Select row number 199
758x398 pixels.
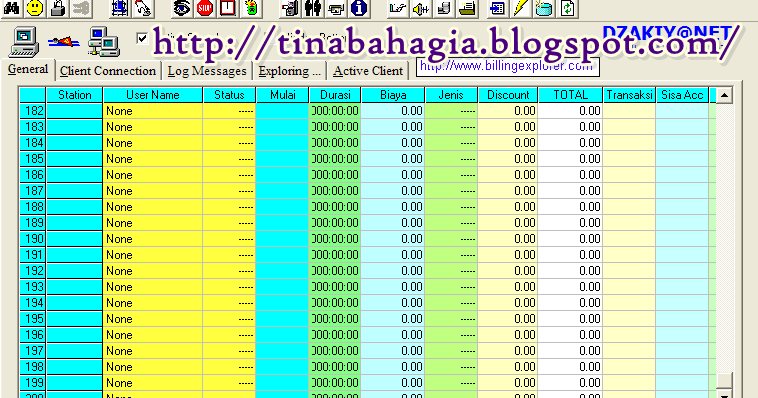click(33, 383)
